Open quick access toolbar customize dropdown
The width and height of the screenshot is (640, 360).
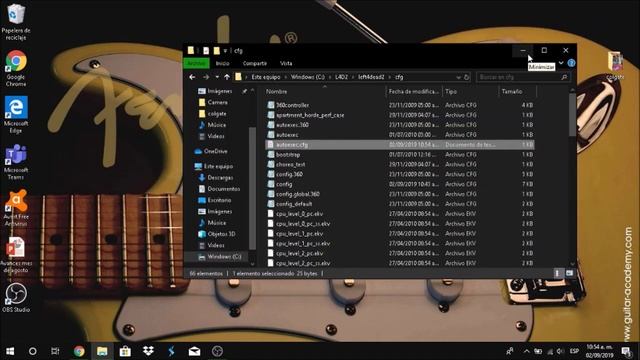click(x=225, y=51)
